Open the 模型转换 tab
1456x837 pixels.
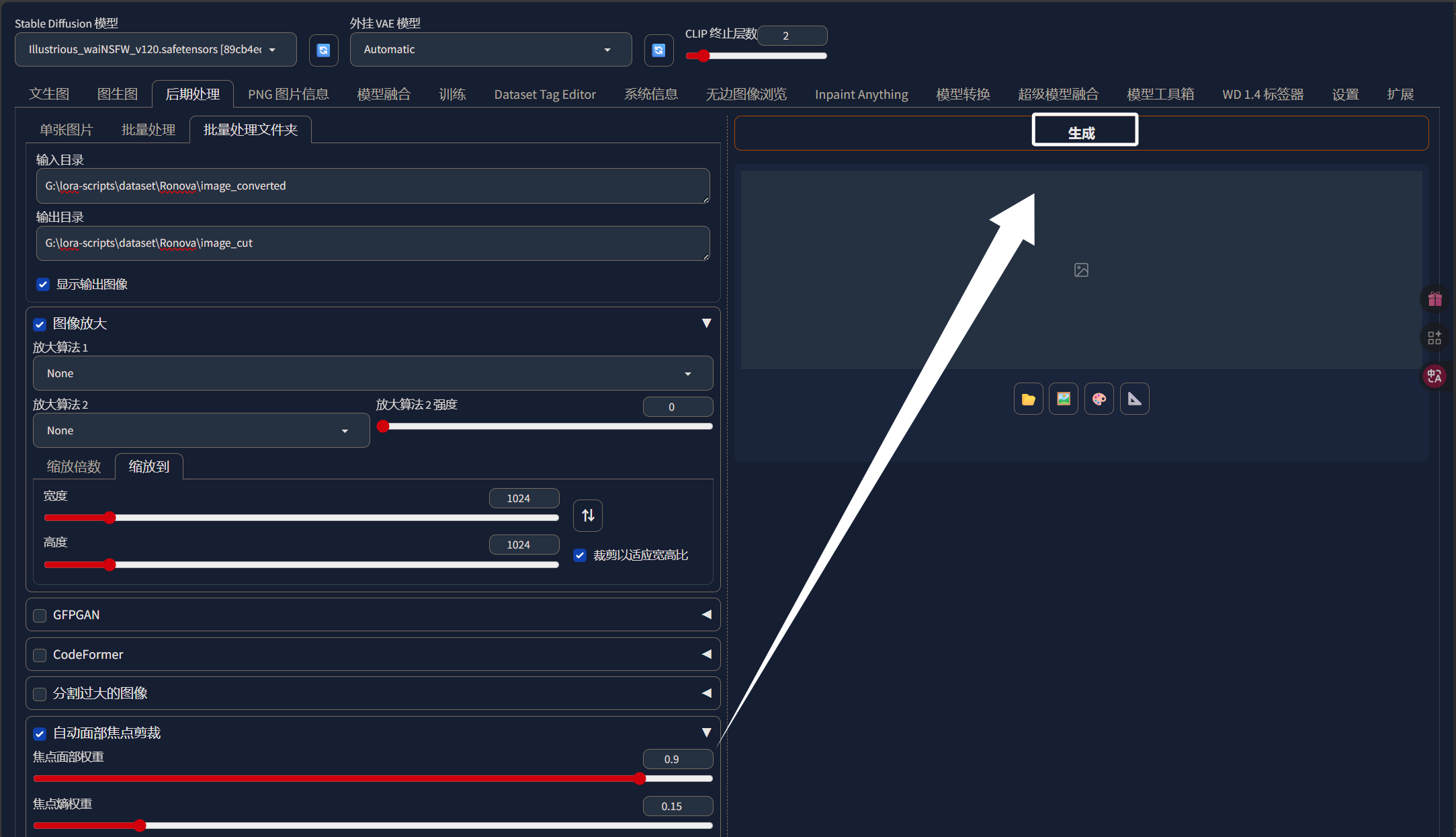pyautogui.click(x=963, y=94)
